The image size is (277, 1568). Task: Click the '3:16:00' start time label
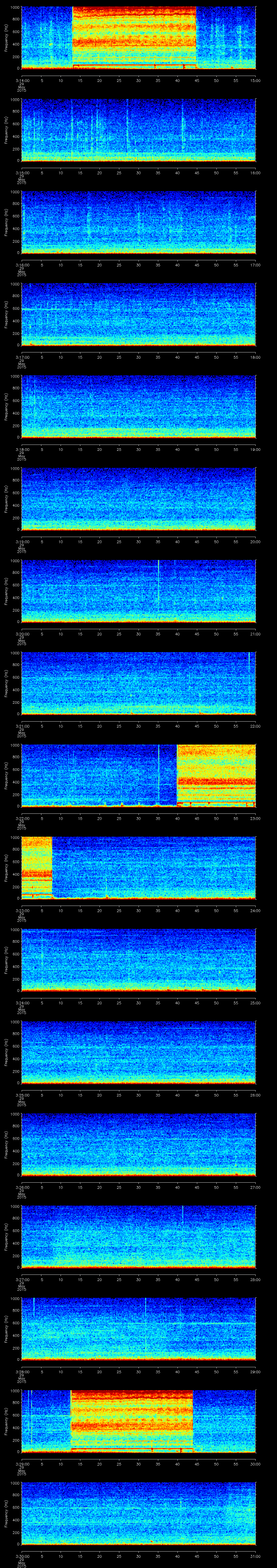[x=22, y=265]
